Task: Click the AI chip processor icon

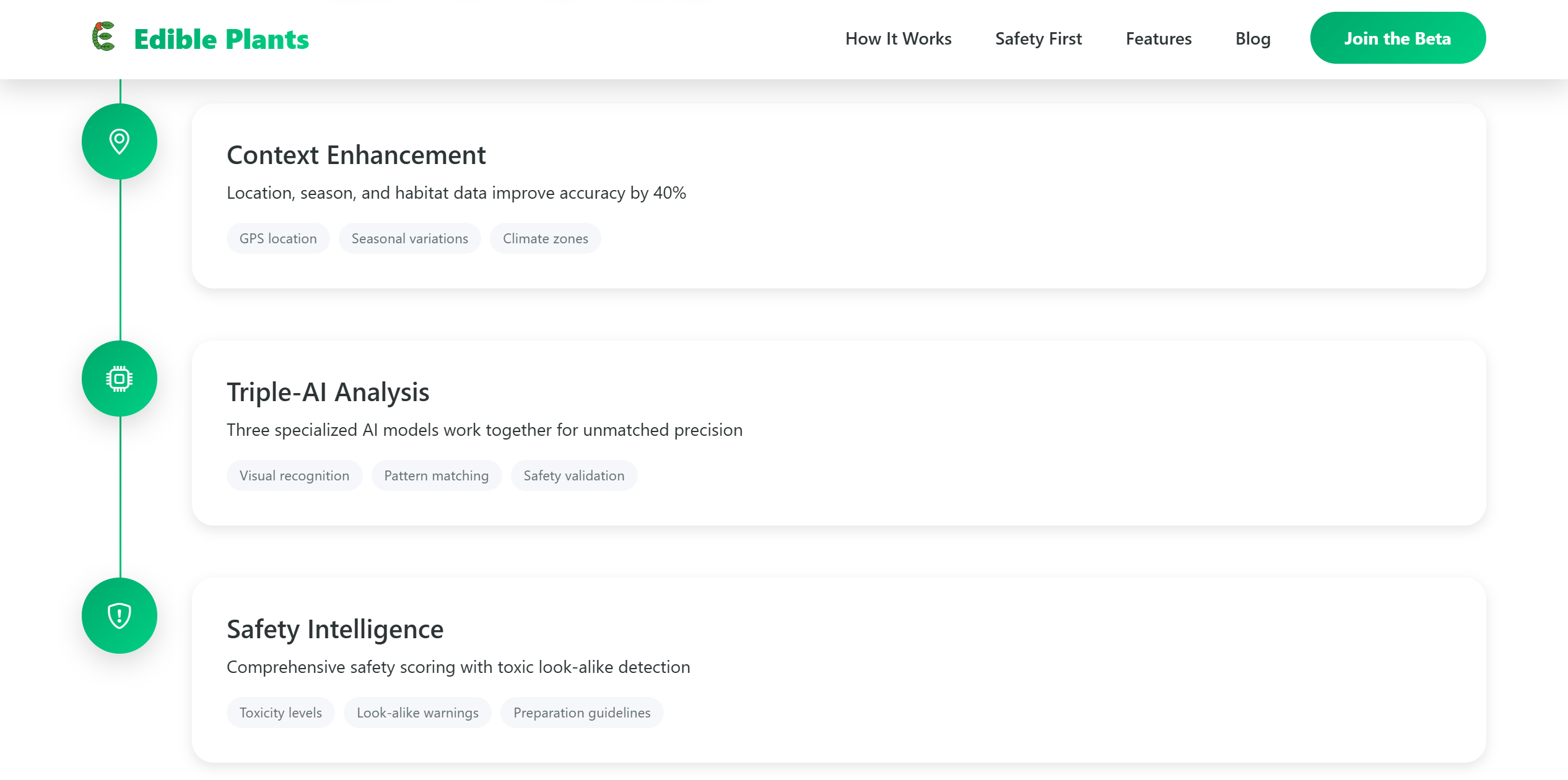Action: coord(120,379)
